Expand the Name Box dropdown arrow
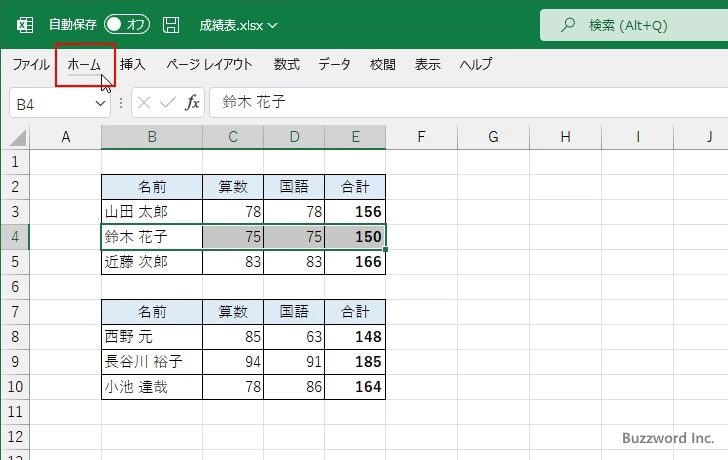Screen dimensions: 728x460 [100, 104]
